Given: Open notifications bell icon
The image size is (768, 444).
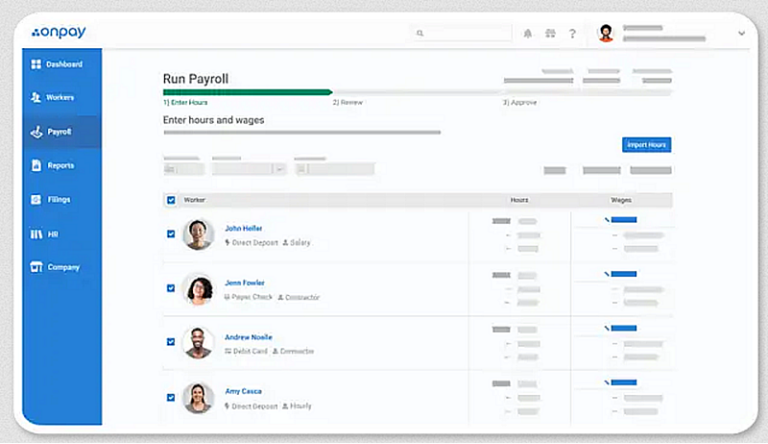Looking at the screenshot, I should 528,33.
